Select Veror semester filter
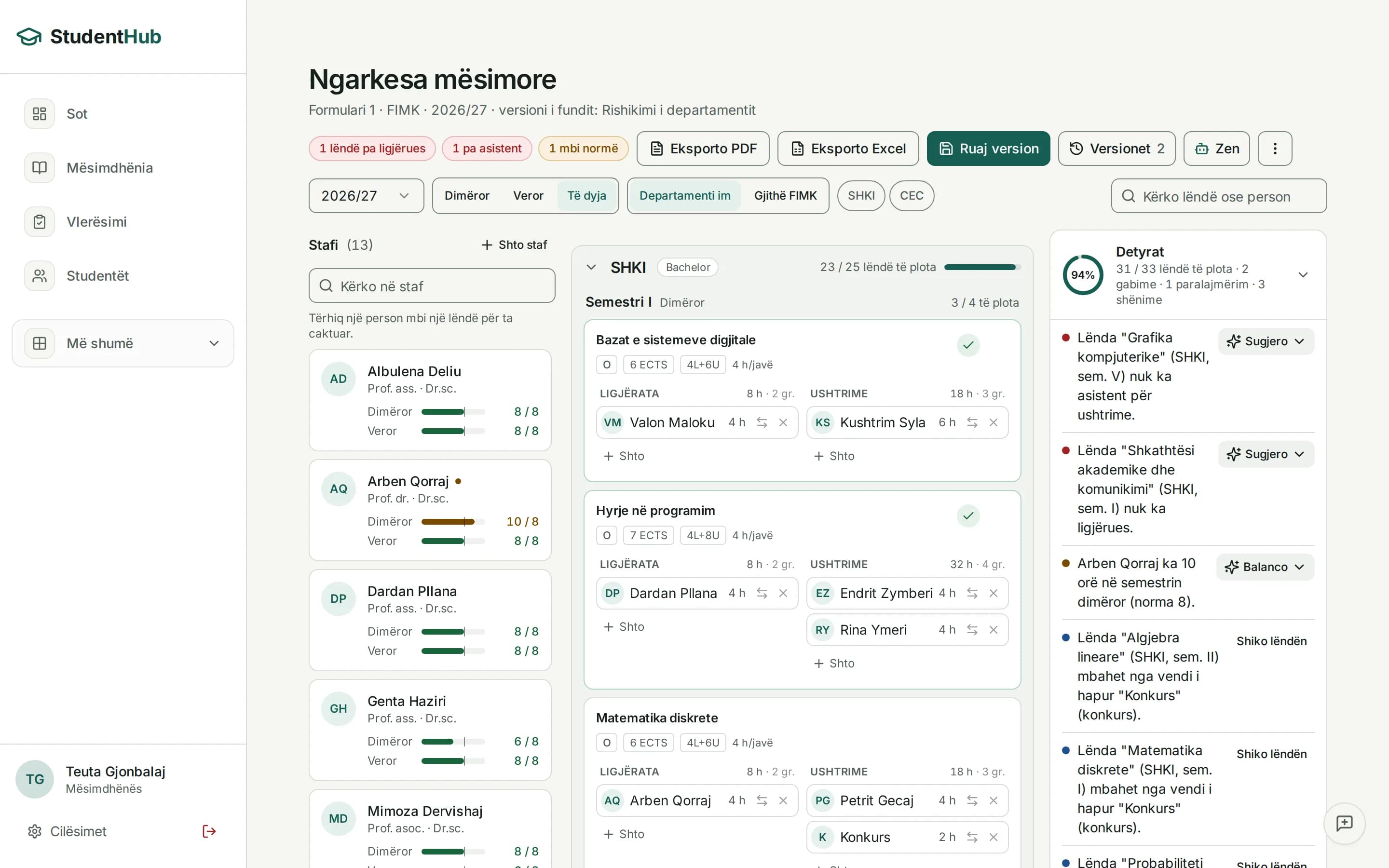The height and width of the screenshot is (868, 1389). [528, 196]
